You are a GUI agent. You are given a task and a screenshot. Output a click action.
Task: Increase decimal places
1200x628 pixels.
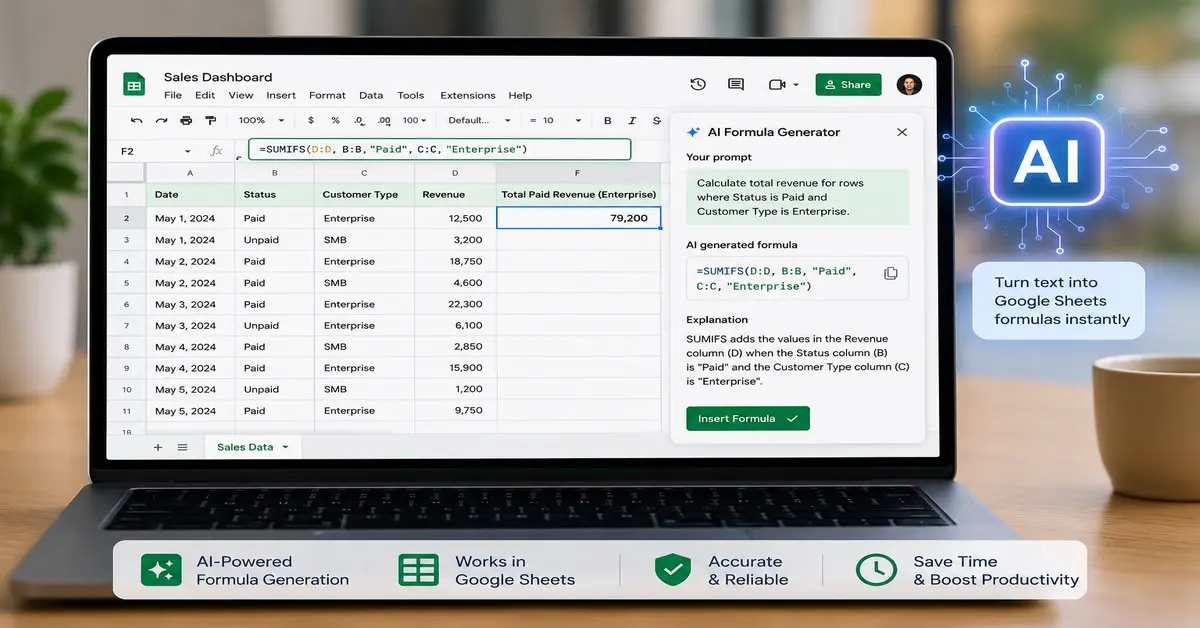click(x=384, y=121)
